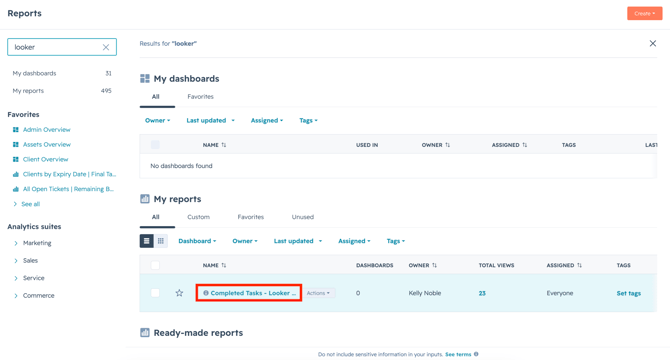Open the See terms link

[458, 354]
